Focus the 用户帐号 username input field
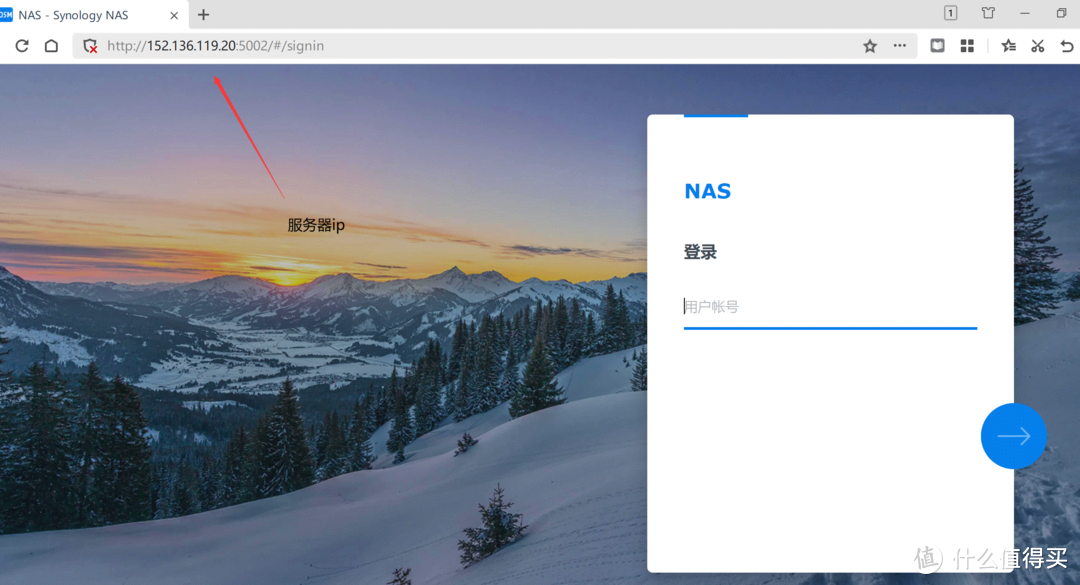The image size is (1080, 585). coord(830,307)
